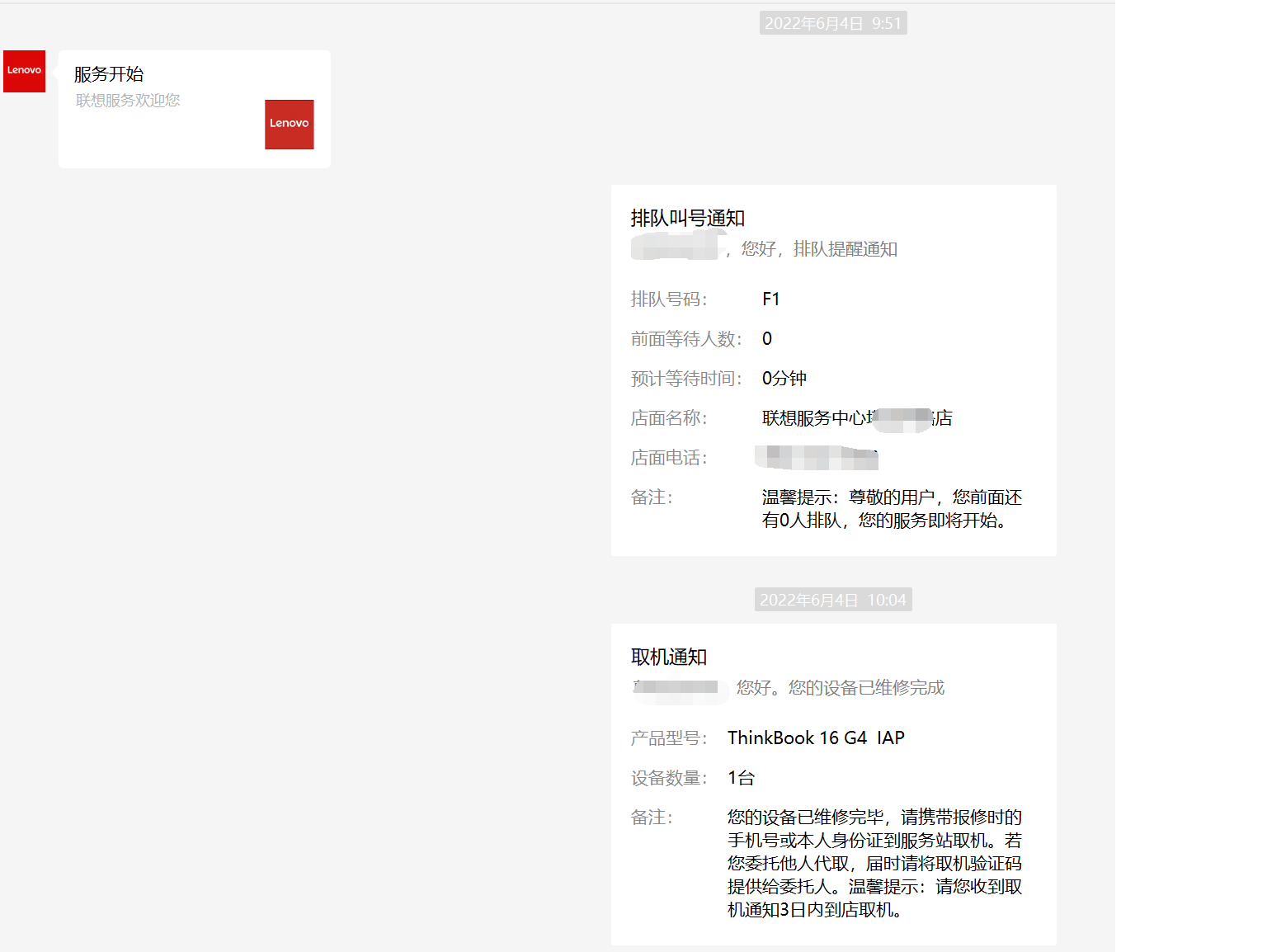The height and width of the screenshot is (952, 1267).
Task: Click the 温馨提示 queue remark text
Action: [892, 509]
